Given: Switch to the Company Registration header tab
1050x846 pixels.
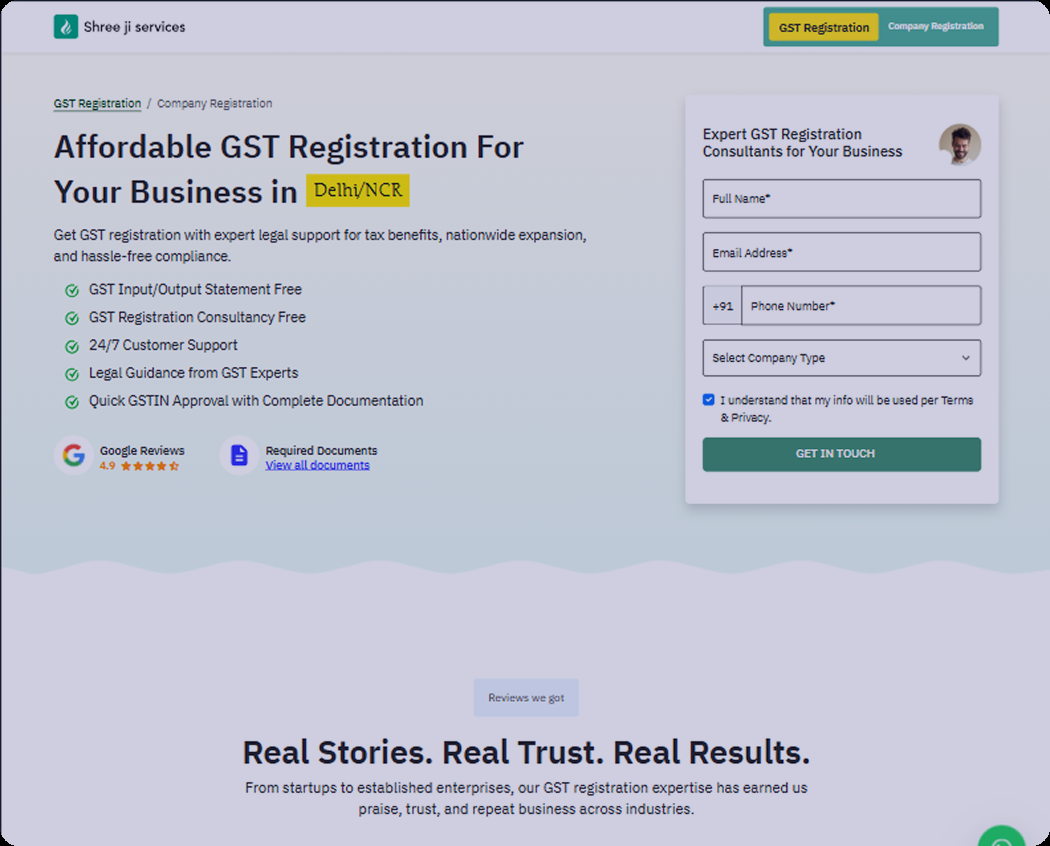Looking at the screenshot, I should [935, 27].
